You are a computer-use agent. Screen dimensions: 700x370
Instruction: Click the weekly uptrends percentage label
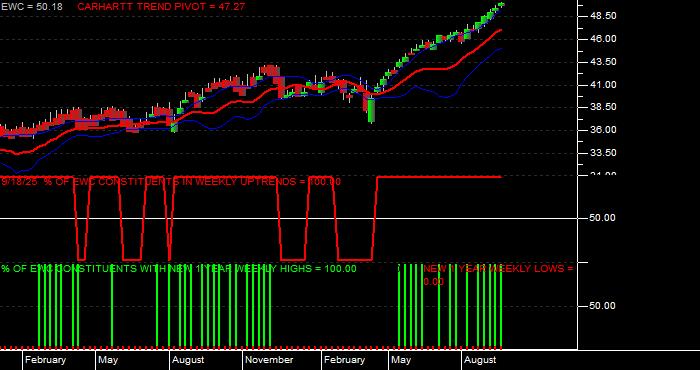click(171, 182)
